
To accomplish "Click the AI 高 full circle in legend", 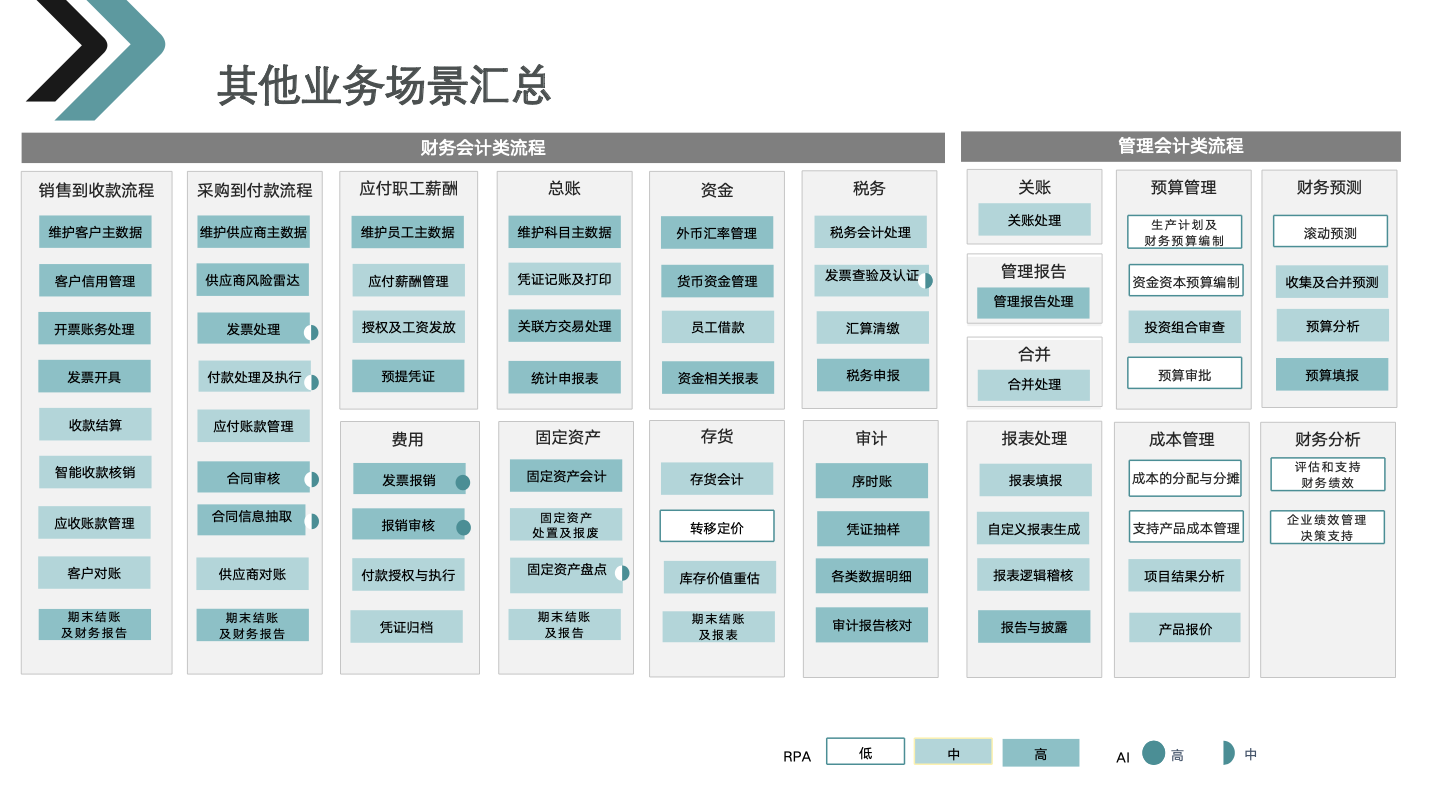I will pos(1154,753).
